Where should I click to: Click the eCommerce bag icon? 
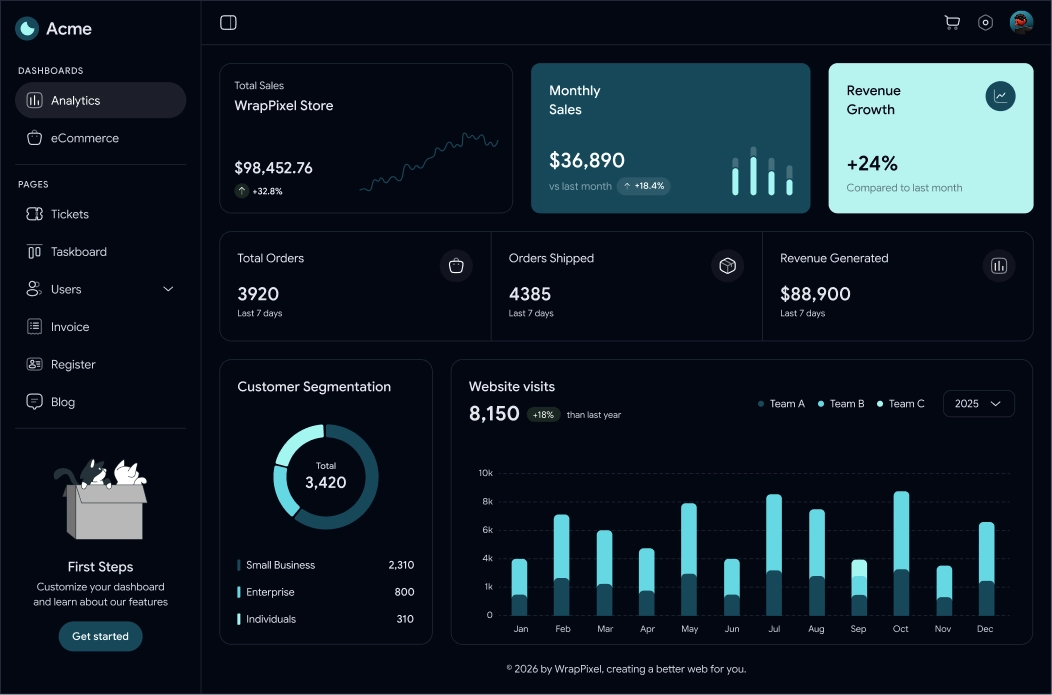[x=34, y=138]
